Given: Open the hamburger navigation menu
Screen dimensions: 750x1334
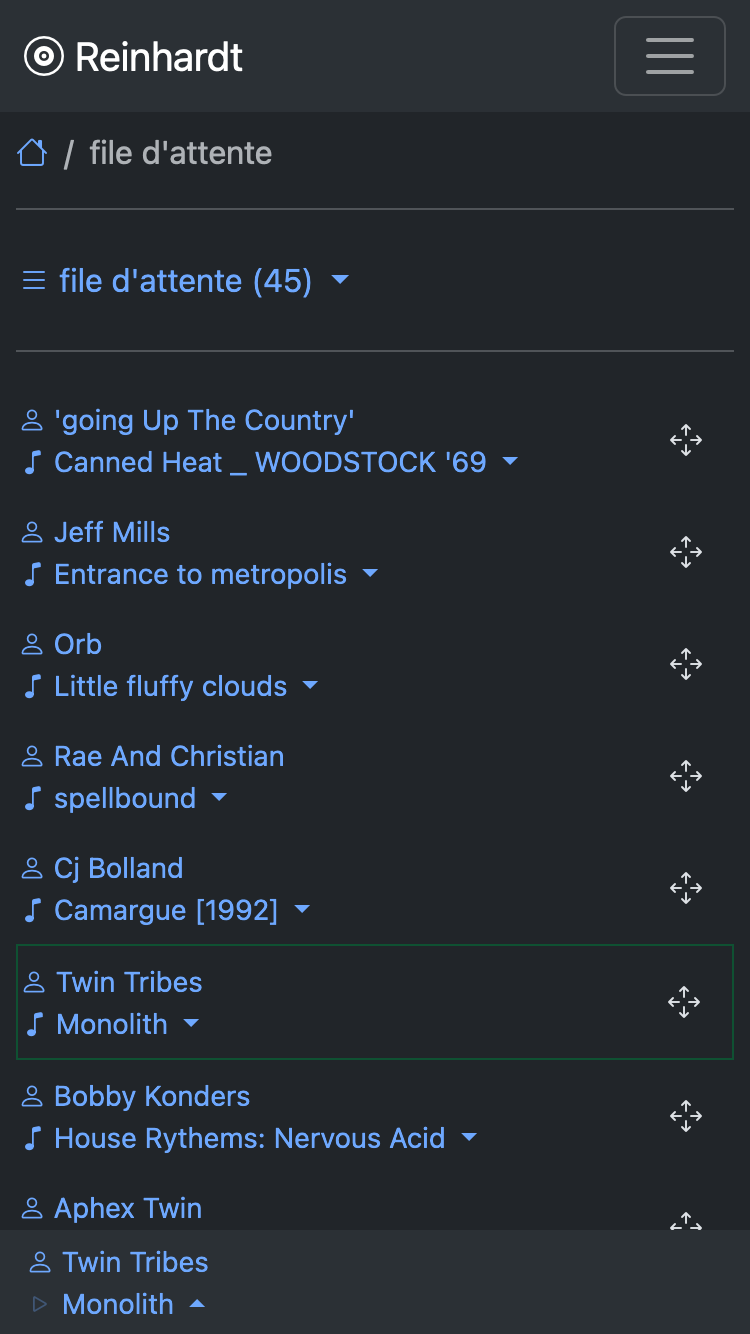Looking at the screenshot, I should [669, 56].
